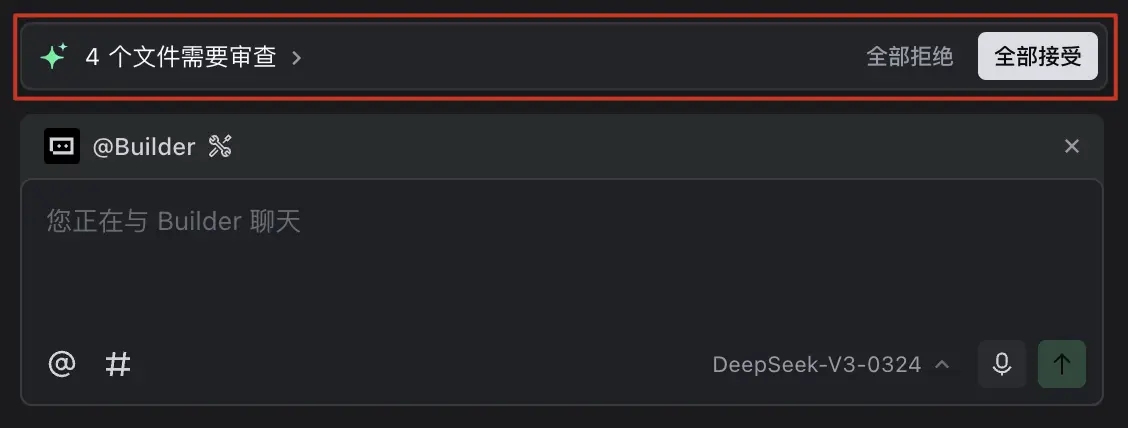Accept all changes with 全部接受
Screen dimensions: 1128x428
pos(1038,57)
